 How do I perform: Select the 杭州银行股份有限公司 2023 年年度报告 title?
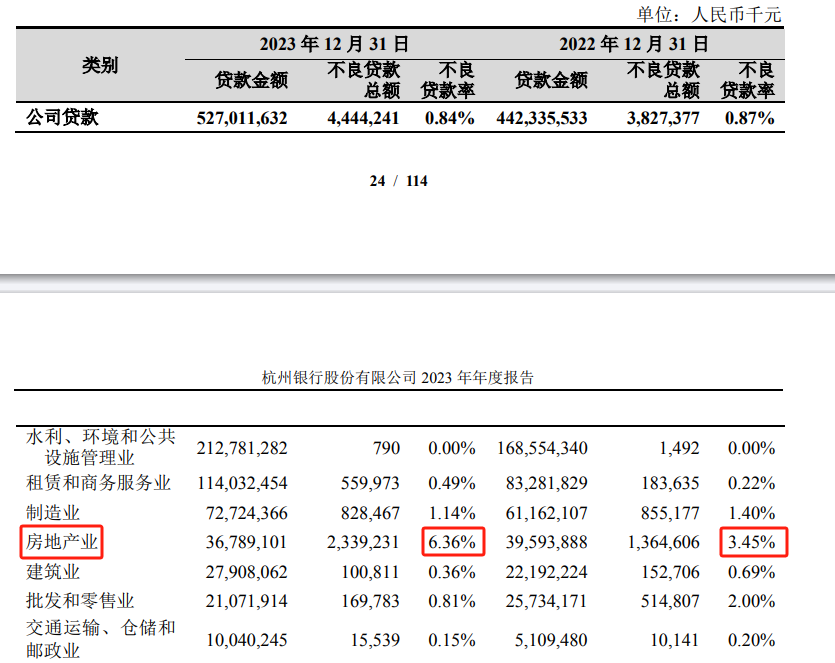pyautogui.click(x=397, y=373)
